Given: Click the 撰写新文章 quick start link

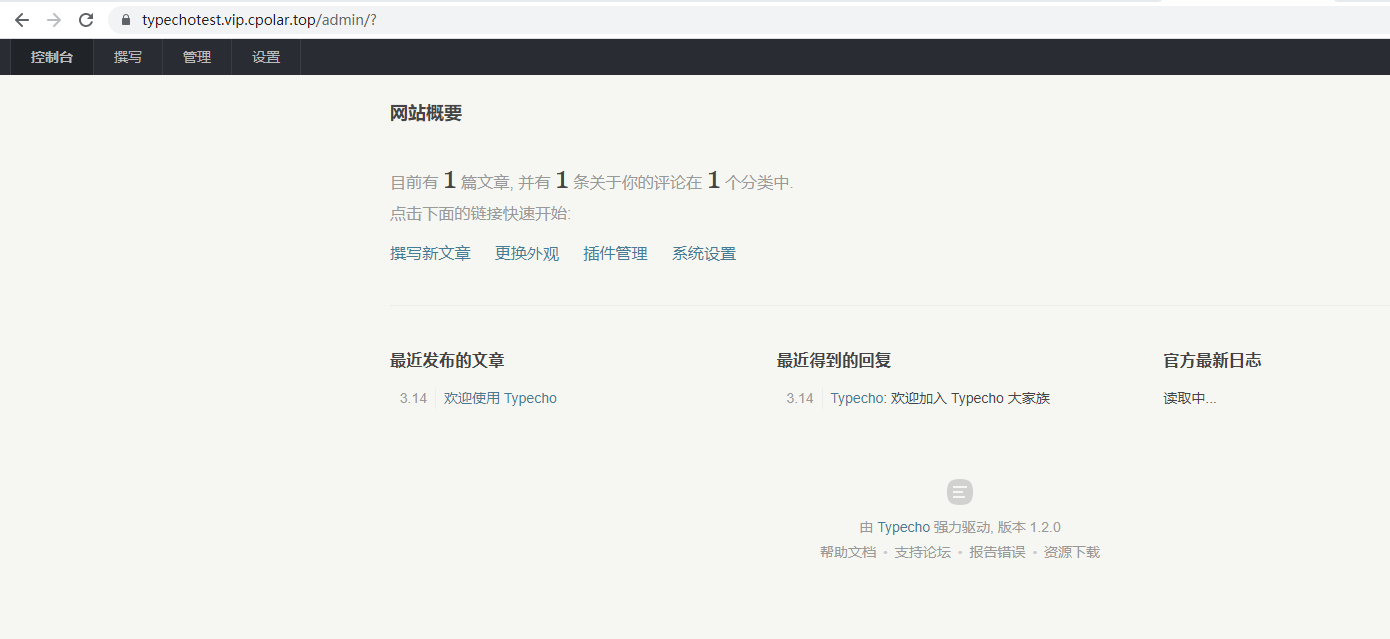Looking at the screenshot, I should click(x=430, y=253).
